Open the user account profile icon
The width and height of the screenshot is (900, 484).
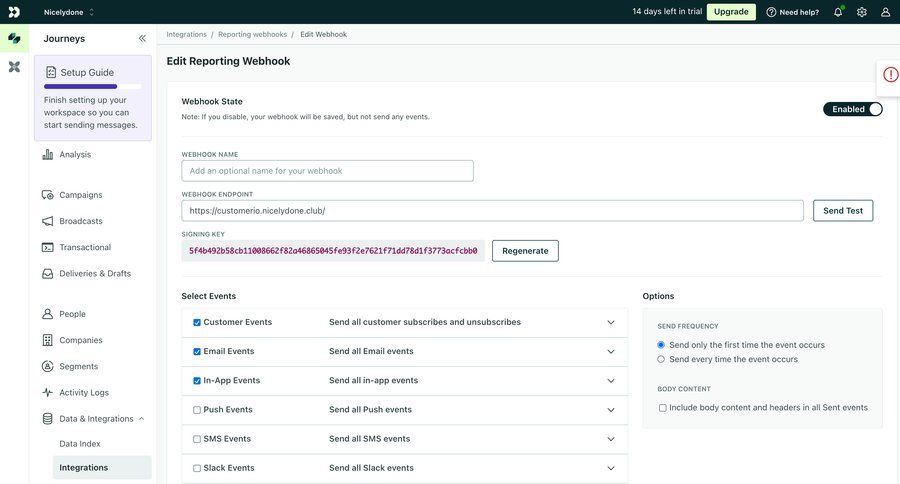tap(885, 12)
